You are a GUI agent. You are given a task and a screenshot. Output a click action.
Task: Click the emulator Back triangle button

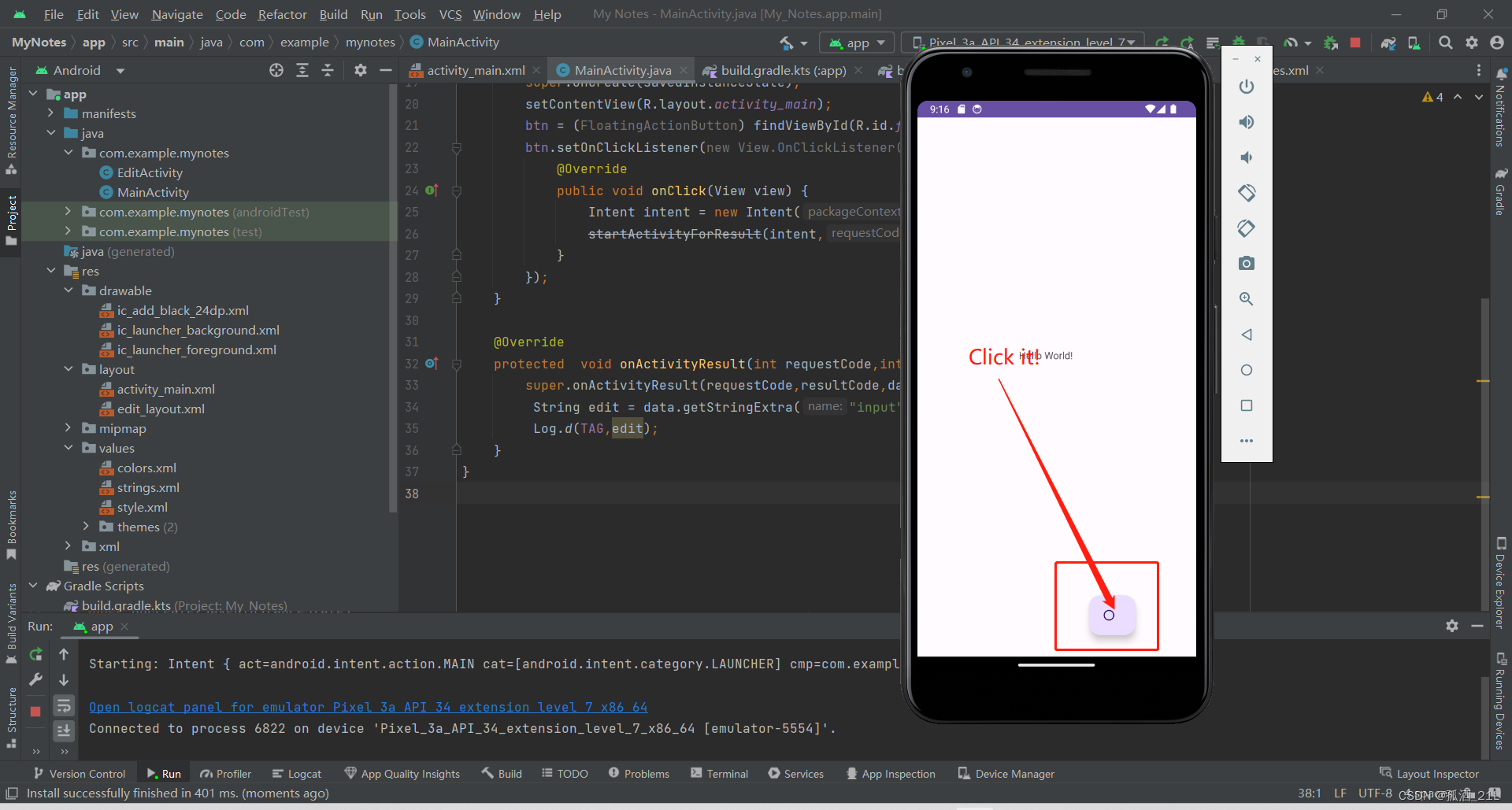1247,335
